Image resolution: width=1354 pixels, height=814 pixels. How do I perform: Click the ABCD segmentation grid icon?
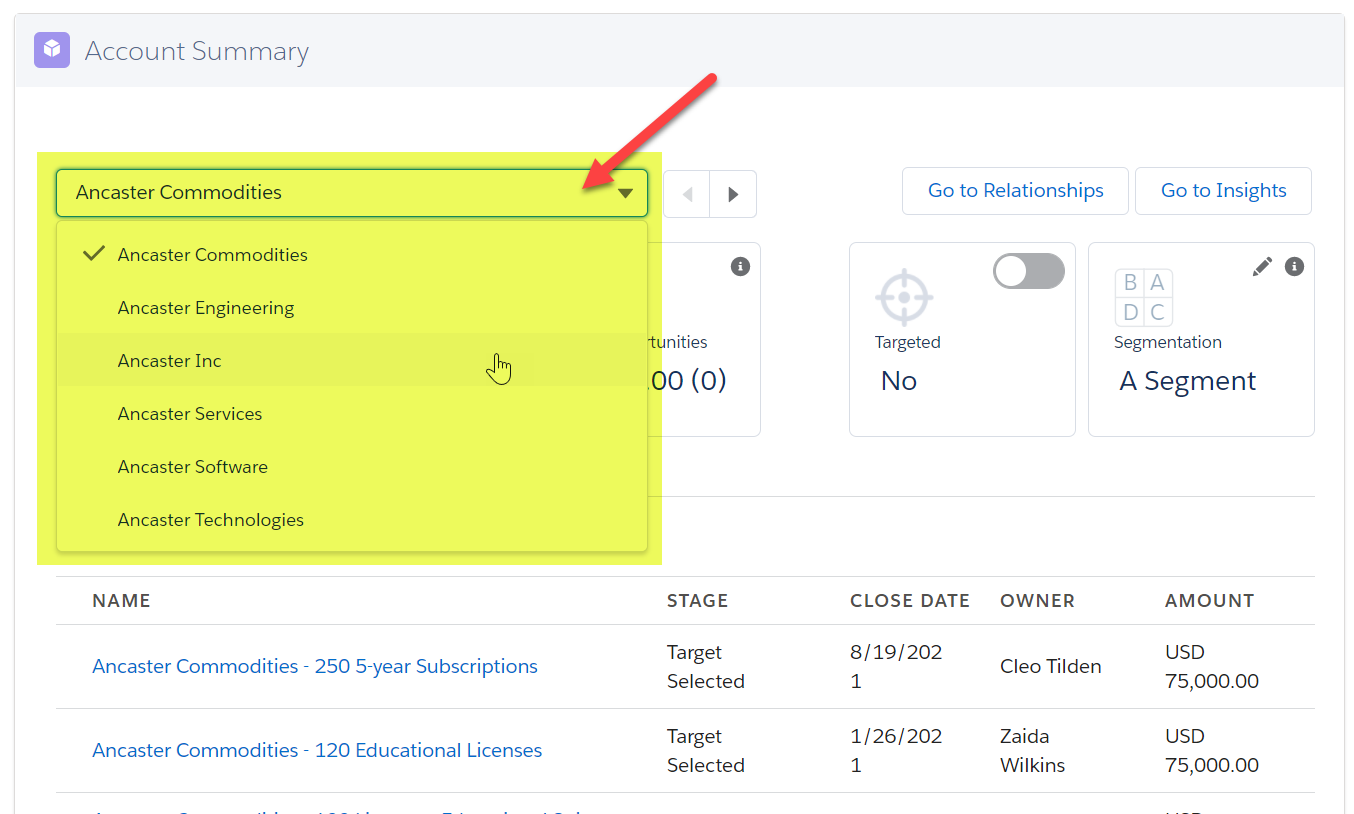(x=1144, y=297)
